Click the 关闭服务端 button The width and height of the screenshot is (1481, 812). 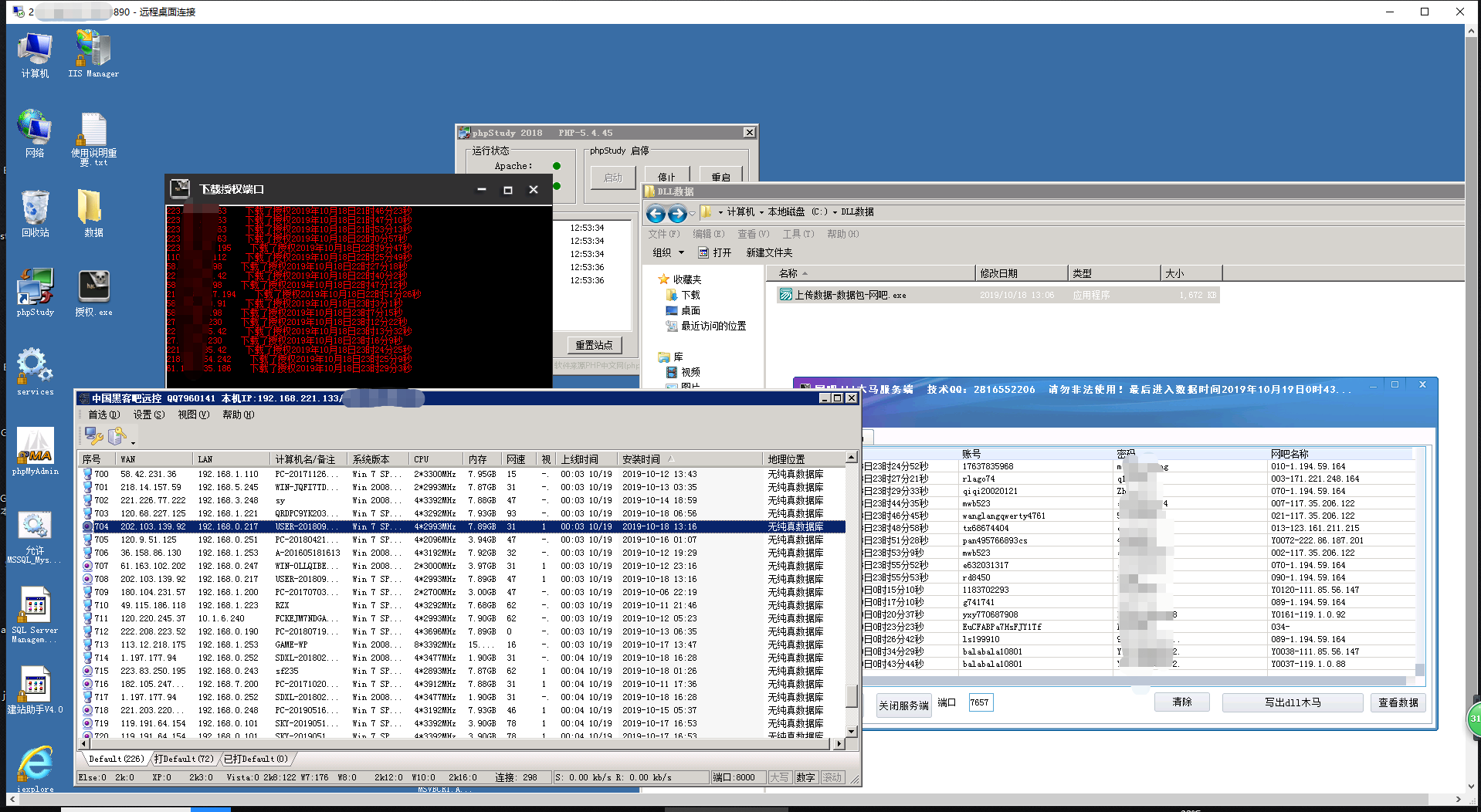click(903, 705)
